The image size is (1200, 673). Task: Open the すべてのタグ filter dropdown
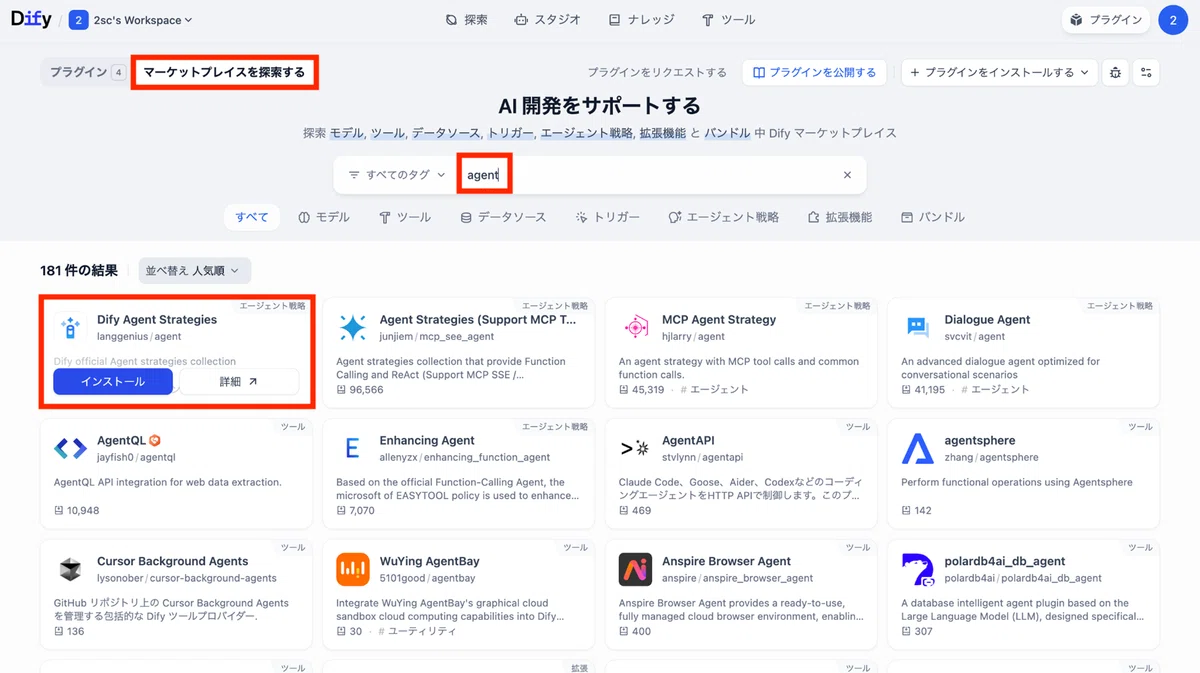(x=396, y=175)
